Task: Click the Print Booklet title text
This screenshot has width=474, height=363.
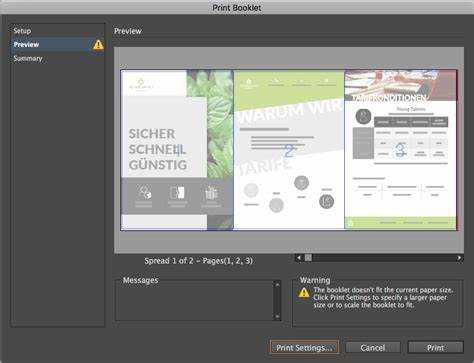Action: [x=237, y=8]
